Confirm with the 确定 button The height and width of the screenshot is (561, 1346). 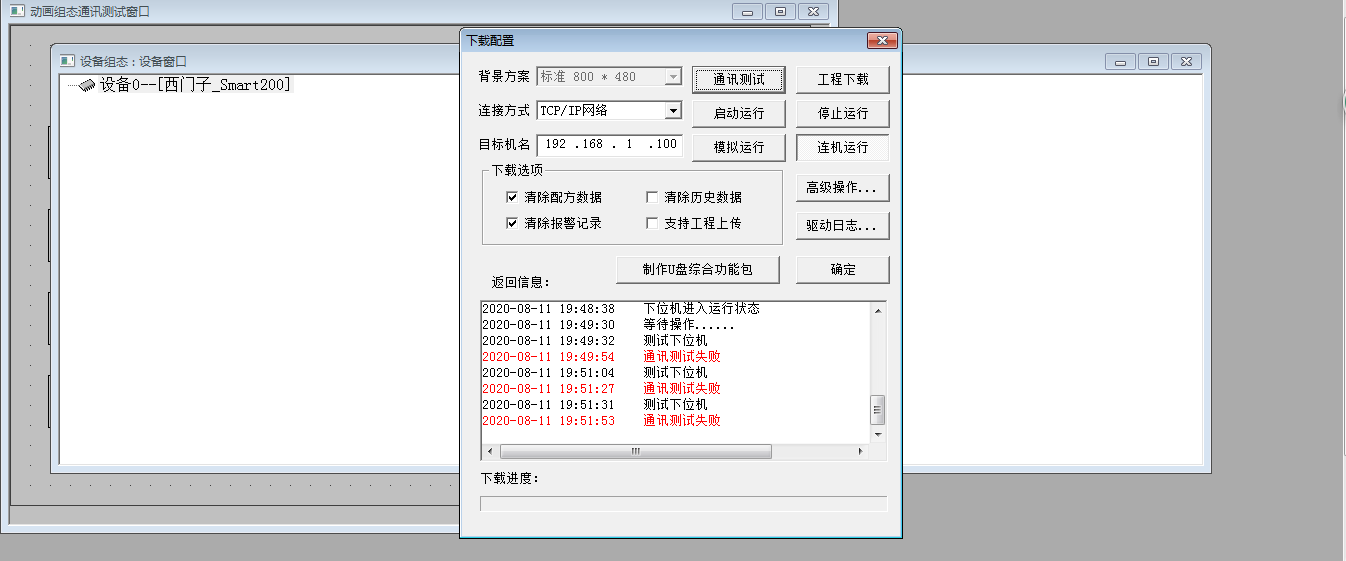click(842, 269)
